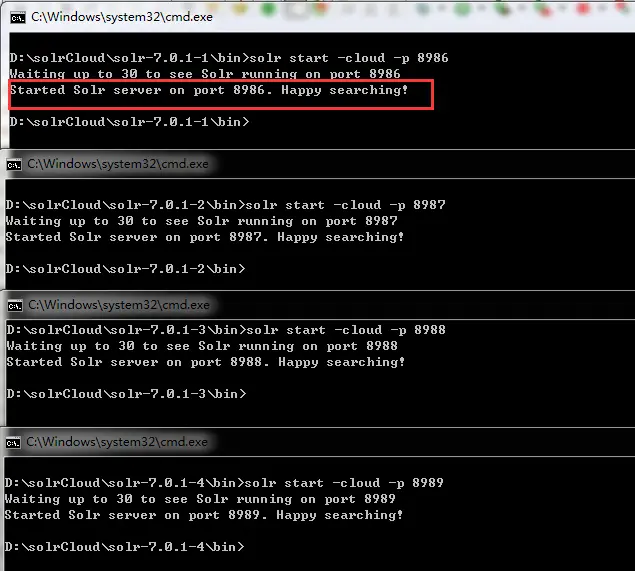Click 'Waiting up to 30' line for port 8988

(x=202, y=346)
